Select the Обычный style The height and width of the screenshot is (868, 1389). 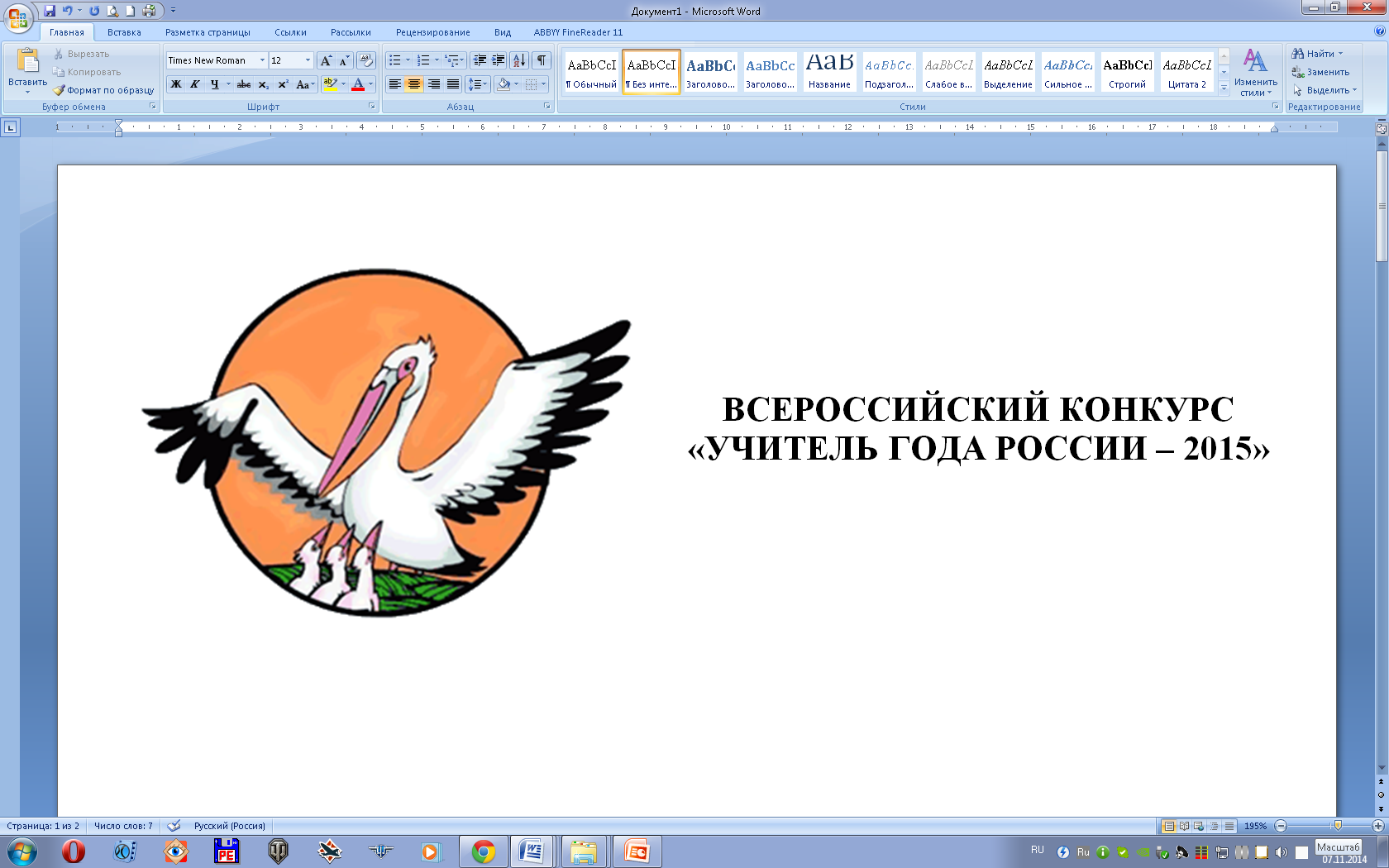pyautogui.click(x=592, y=72)
